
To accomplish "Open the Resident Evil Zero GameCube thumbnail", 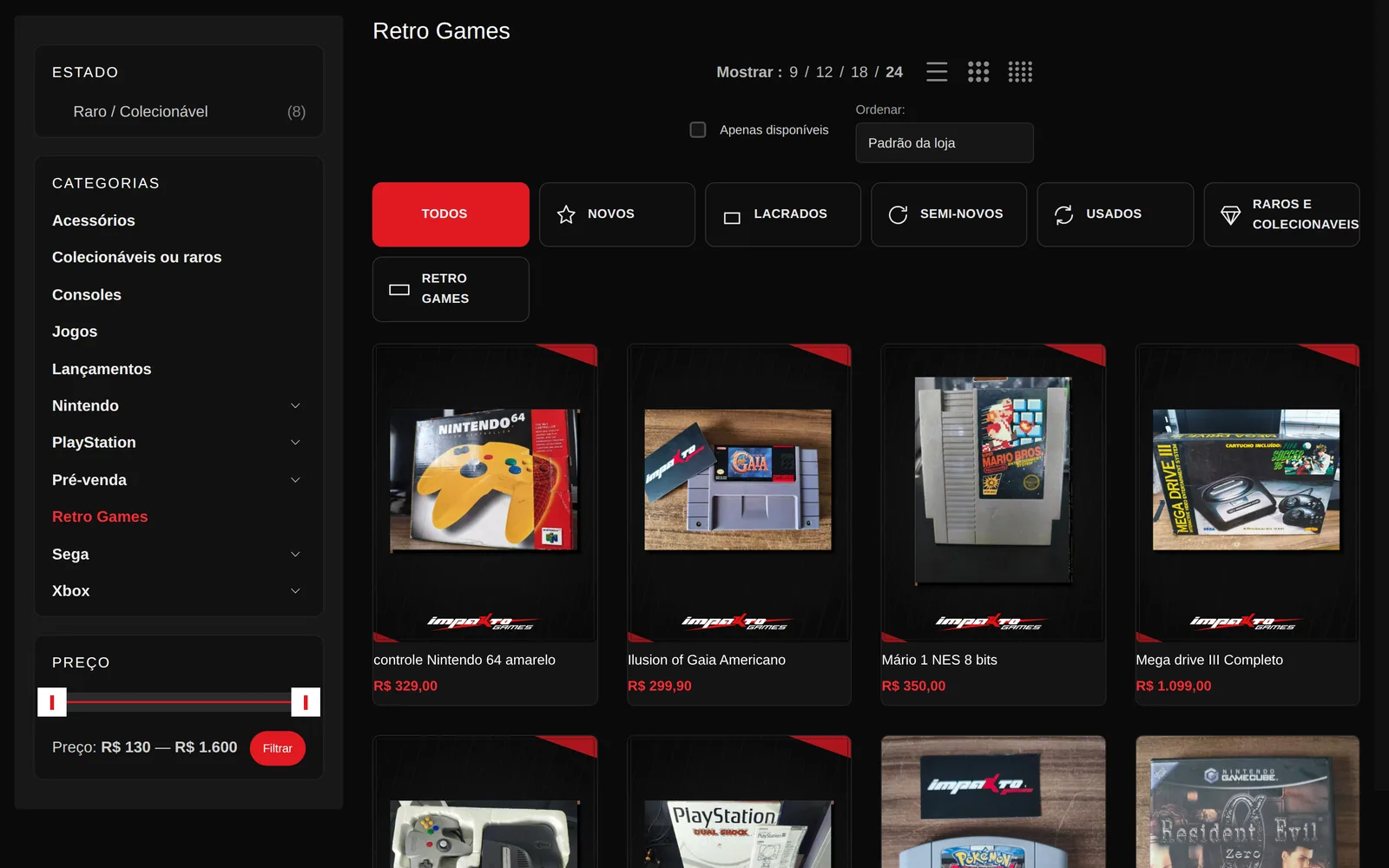I will click(x=1247, y=802).
